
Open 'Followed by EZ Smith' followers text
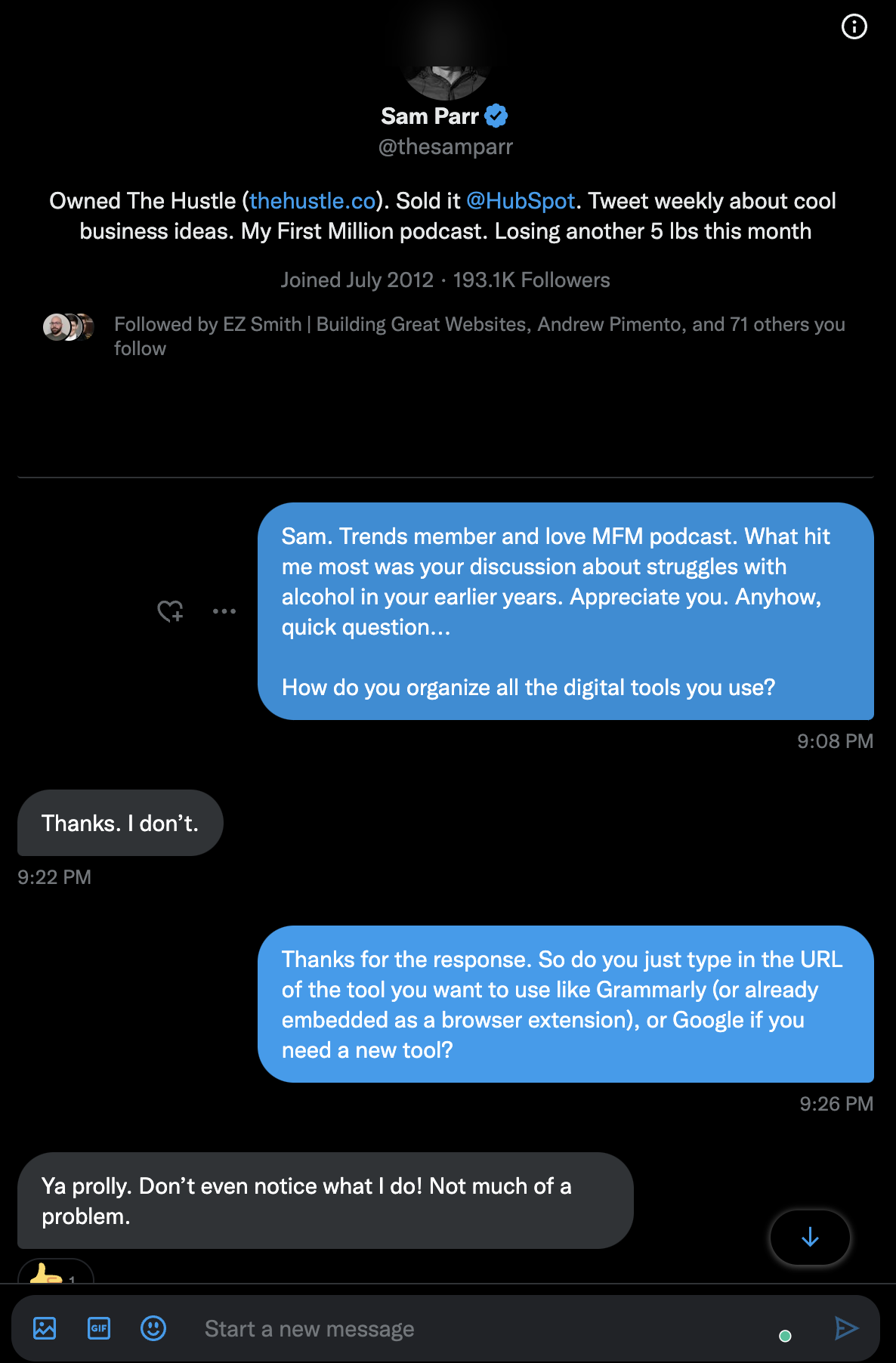tap(479, 336)
